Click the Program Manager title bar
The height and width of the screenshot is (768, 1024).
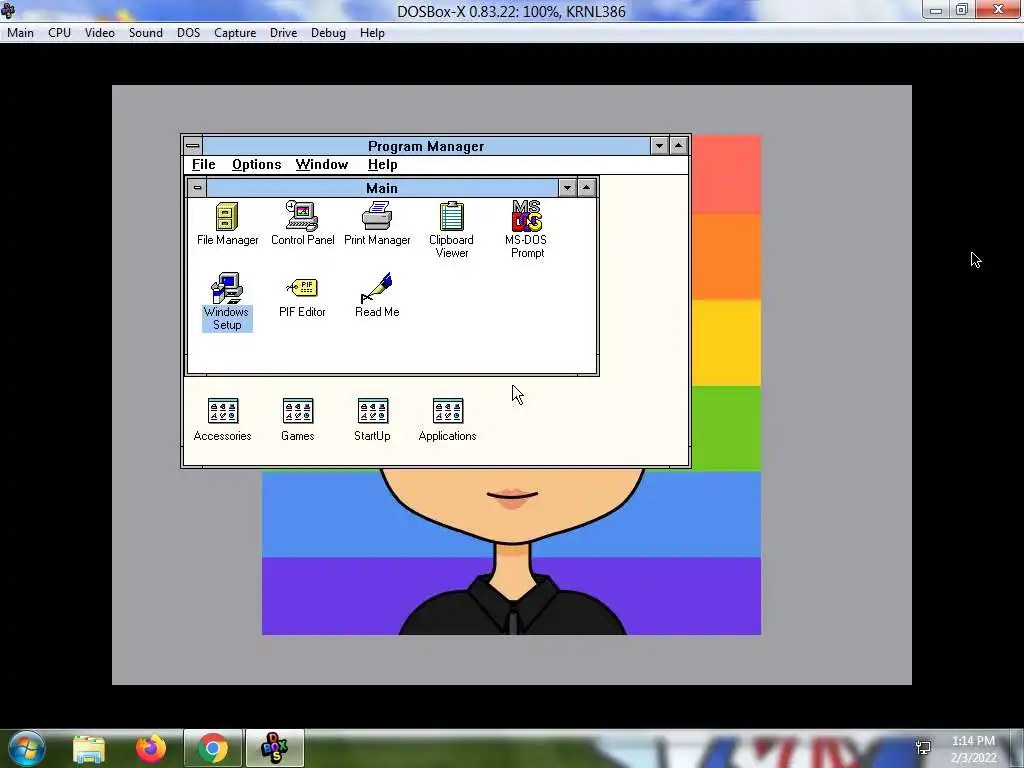[x=426, y=146]
